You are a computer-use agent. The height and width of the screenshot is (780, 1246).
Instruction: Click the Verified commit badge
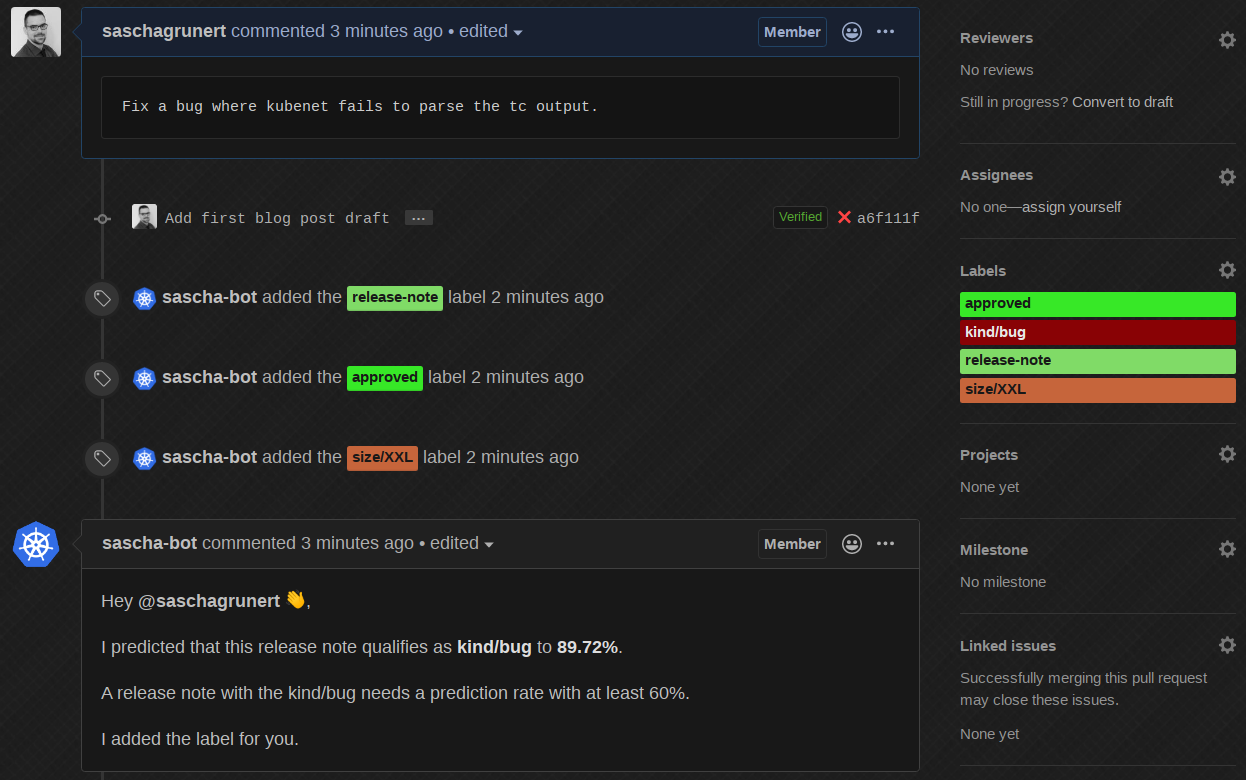[x=800, y=217]
